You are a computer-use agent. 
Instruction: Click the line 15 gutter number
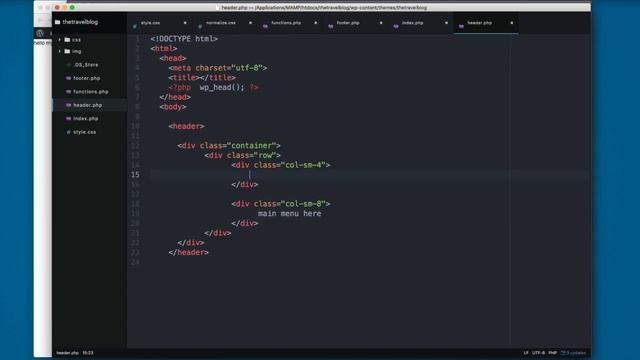click(x=135, y=175)
